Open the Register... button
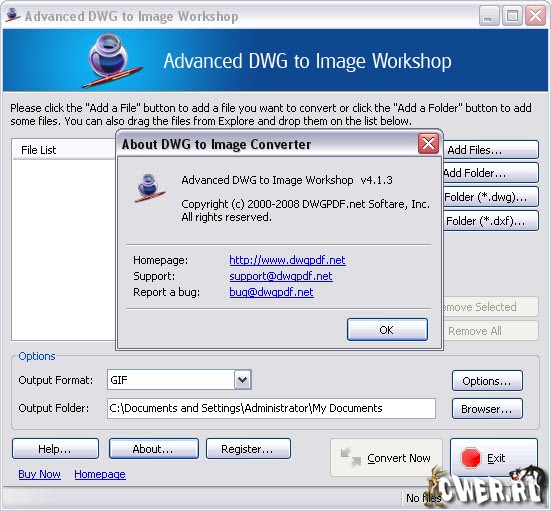Image resolution: width=551 pixels, height=511 pixels. click(248, 449)
